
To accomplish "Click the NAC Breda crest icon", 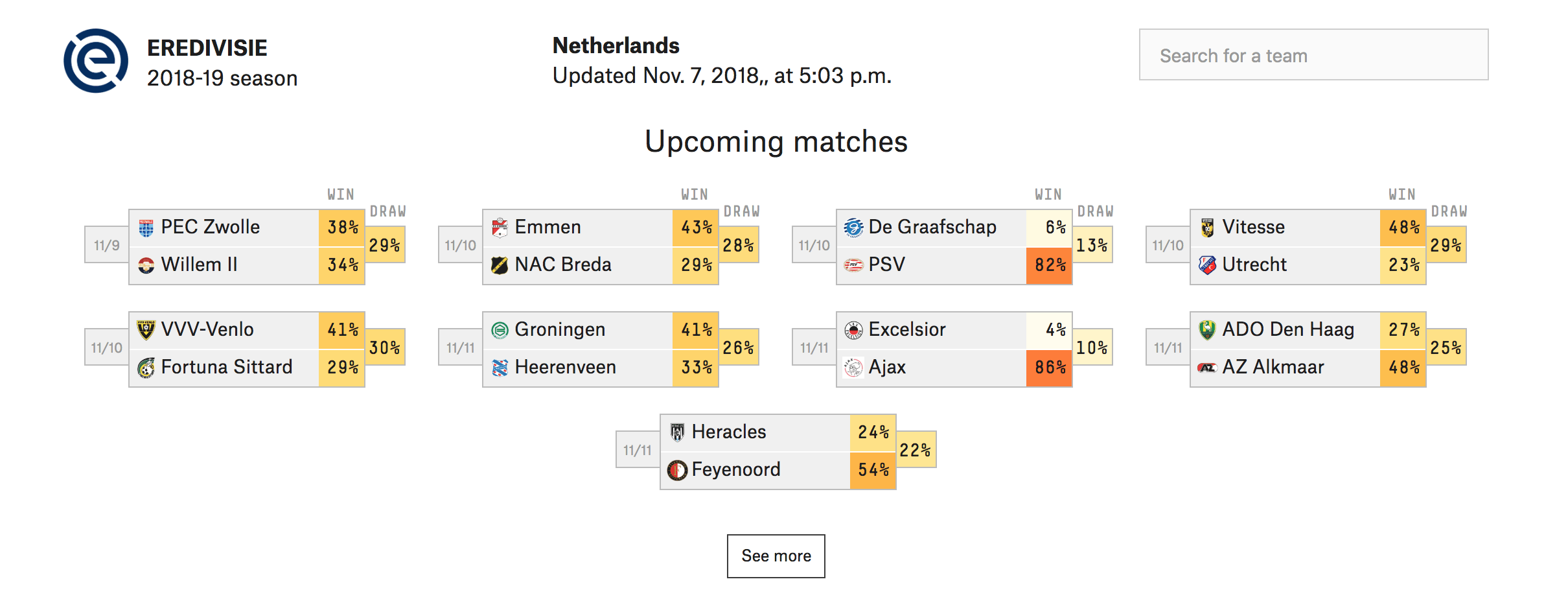I will (500, 265).
